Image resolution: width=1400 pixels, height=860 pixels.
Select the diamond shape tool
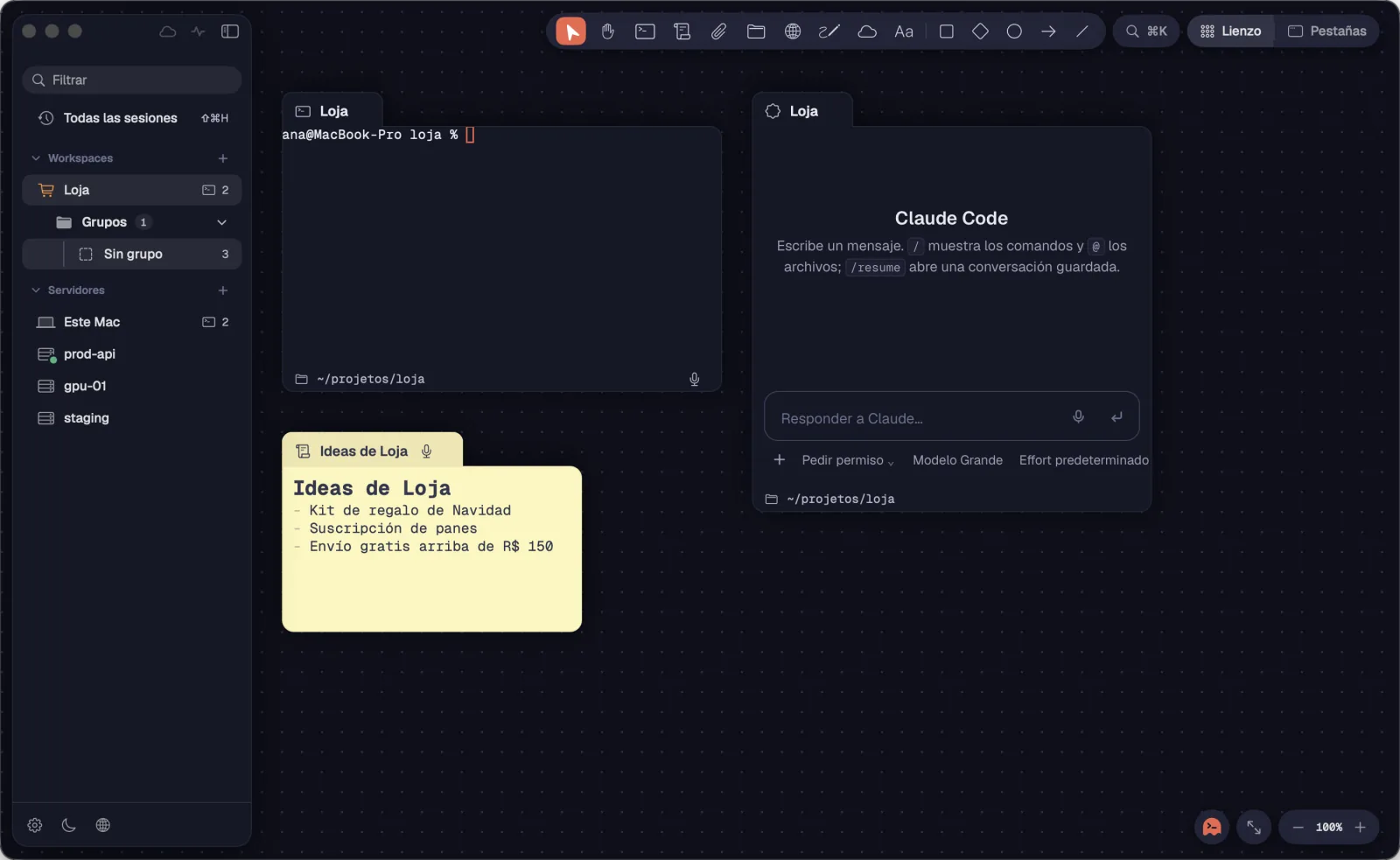pos(980,31)
